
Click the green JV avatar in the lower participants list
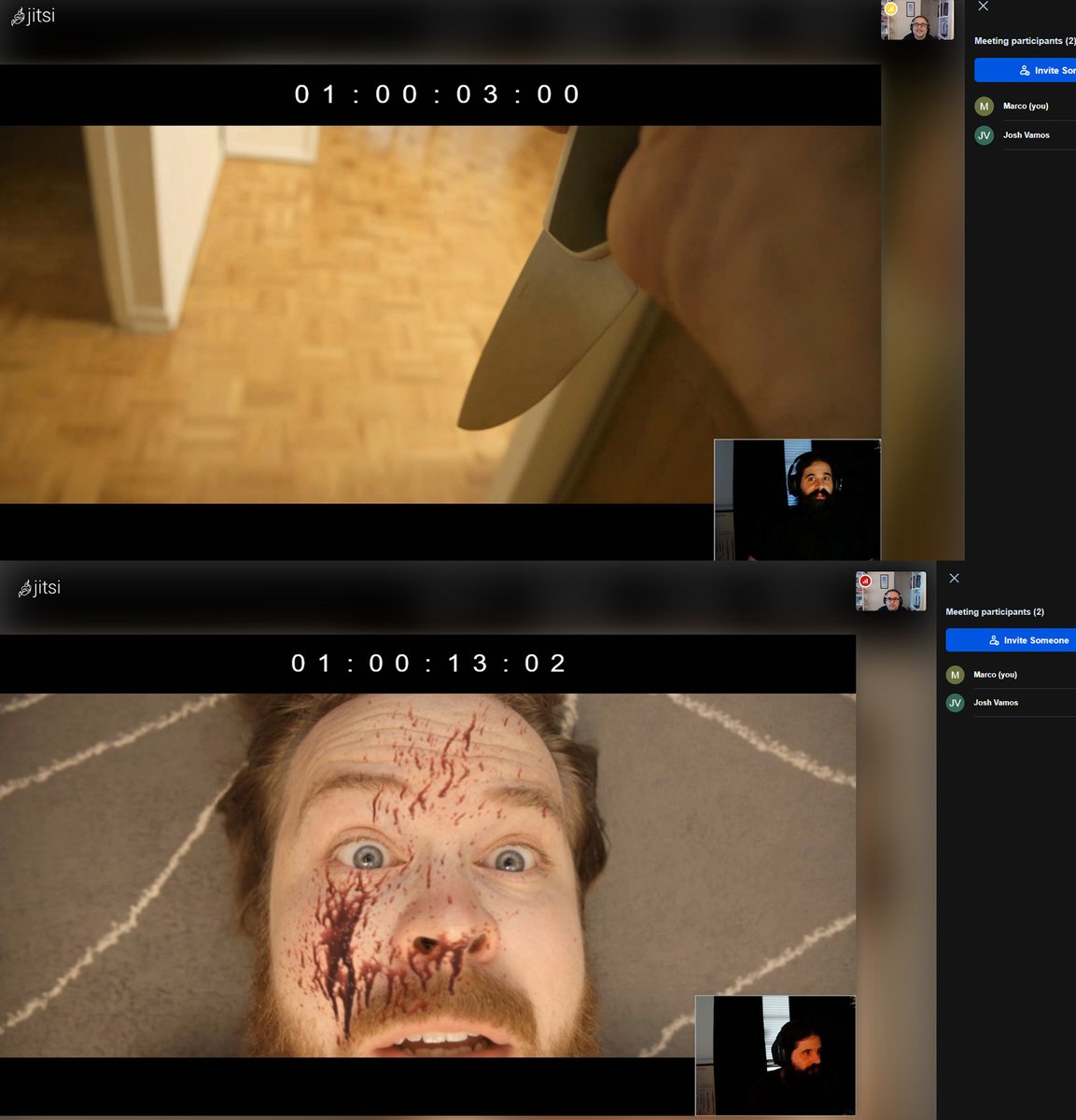click(955, 703)
